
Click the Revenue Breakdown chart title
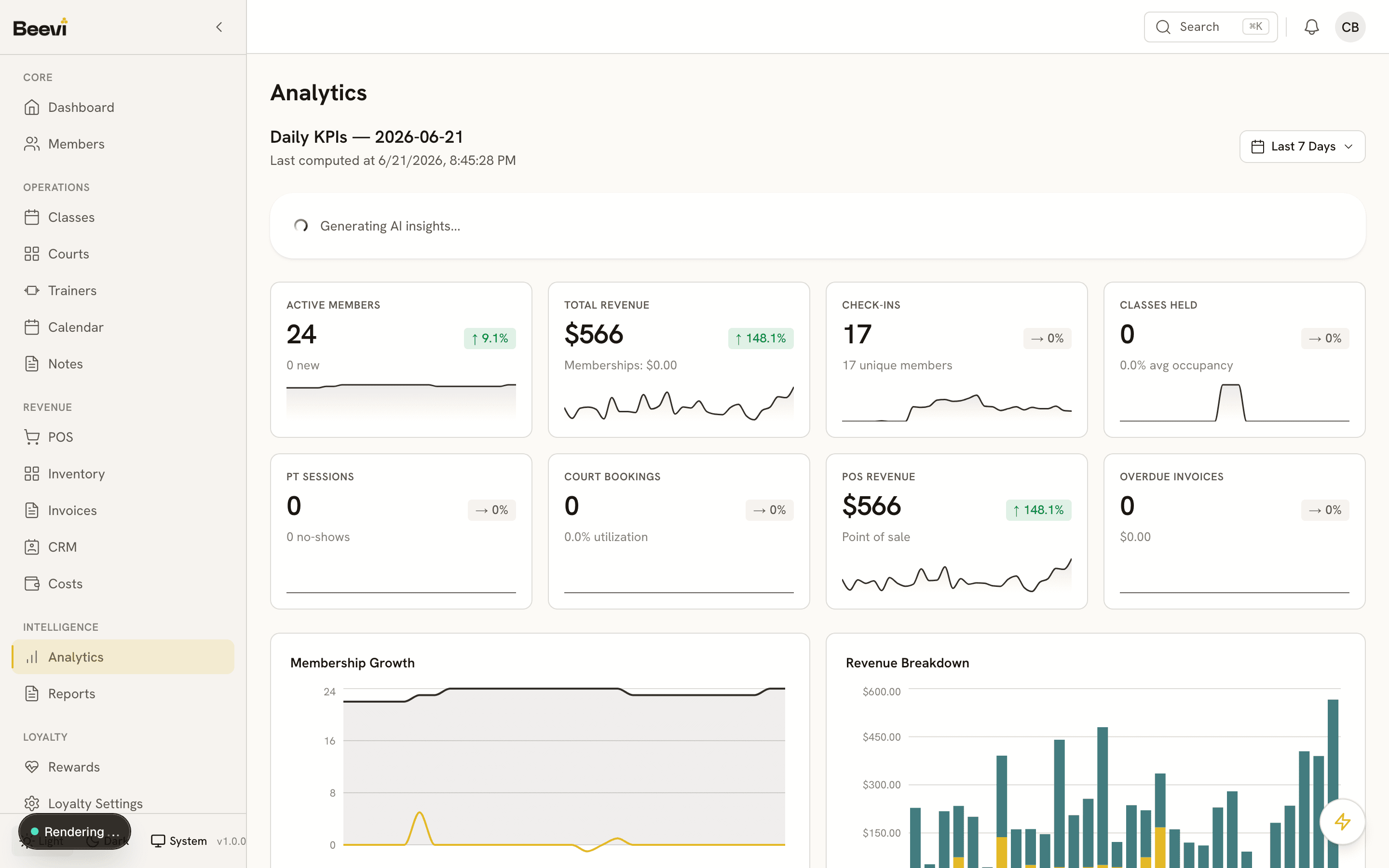pos(907,663)
